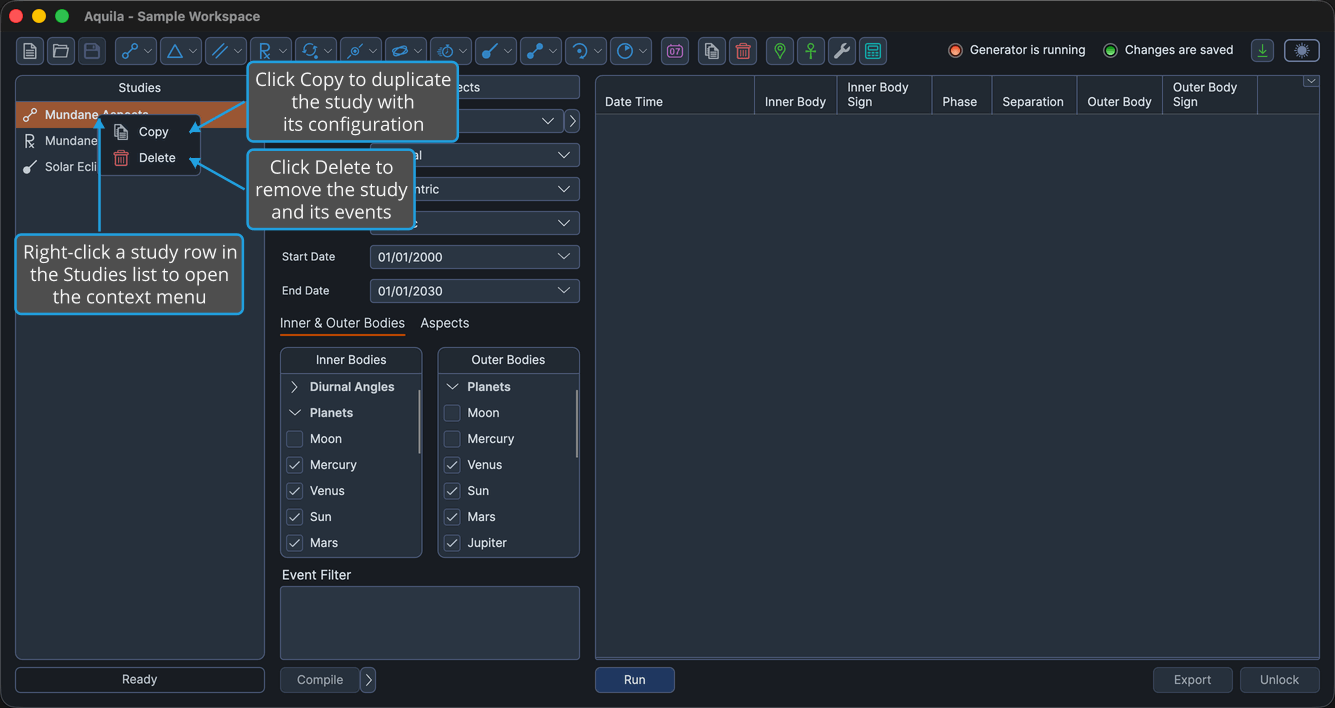The image size is (1335, 708).
Task: Click the Run button
Action: [x=635, y=680]
